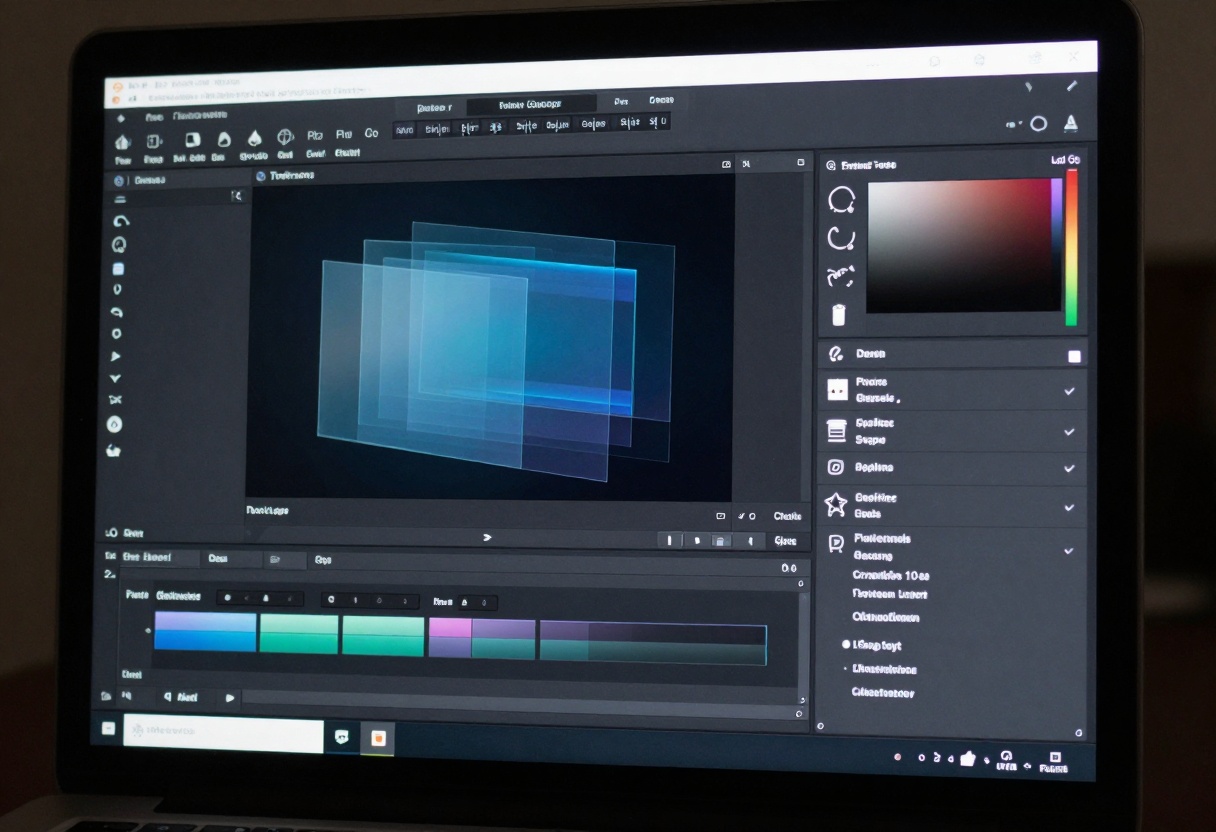Click the open-arc tool beside the color picker
The width and height of the screenshot is (1216, 832).
tap(841, 238)
